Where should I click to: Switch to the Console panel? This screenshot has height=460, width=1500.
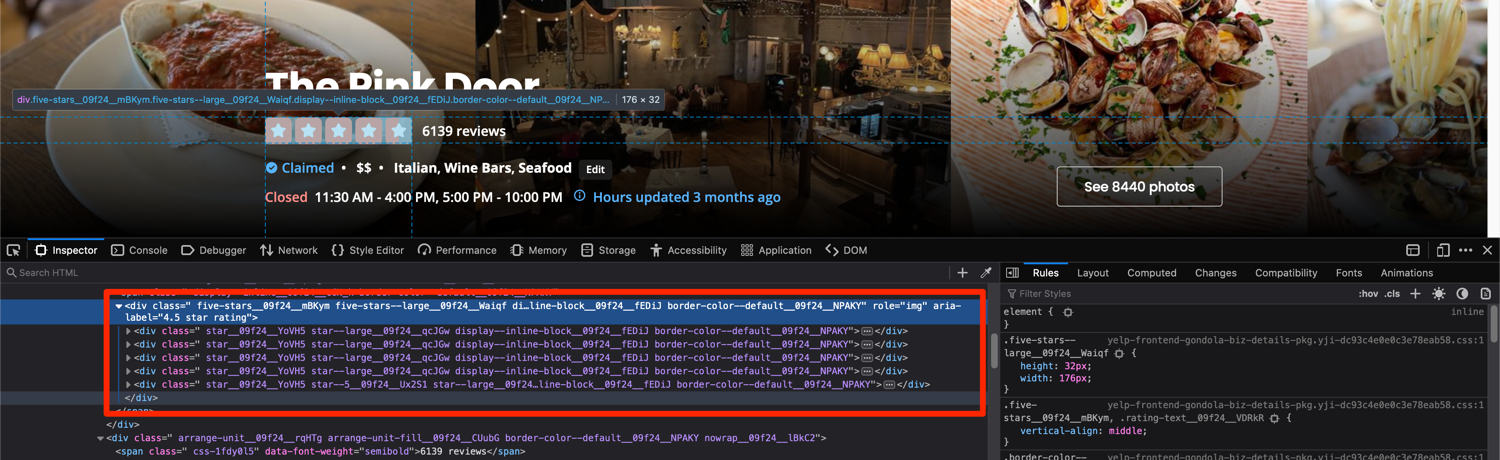[139, 250]
